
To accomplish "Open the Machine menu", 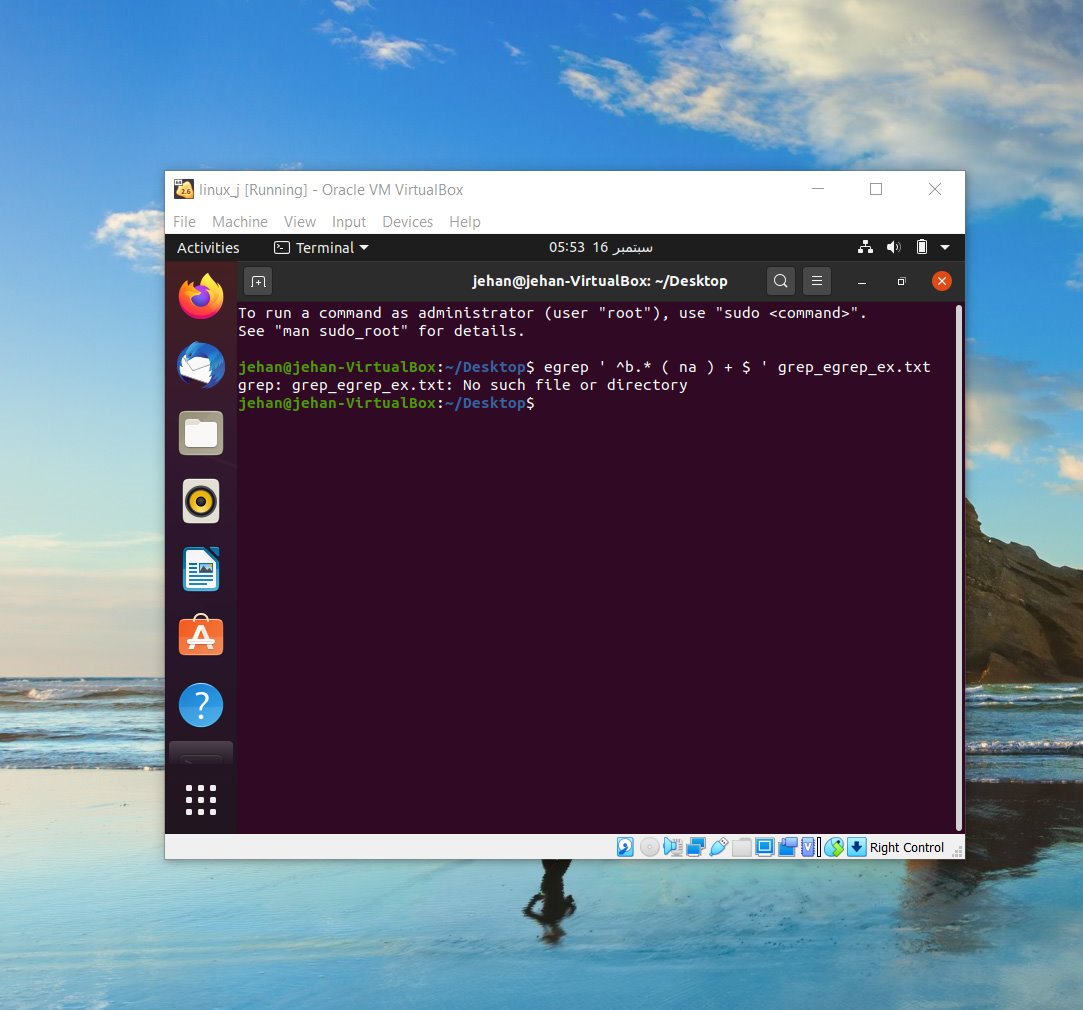I will point(240,222).
